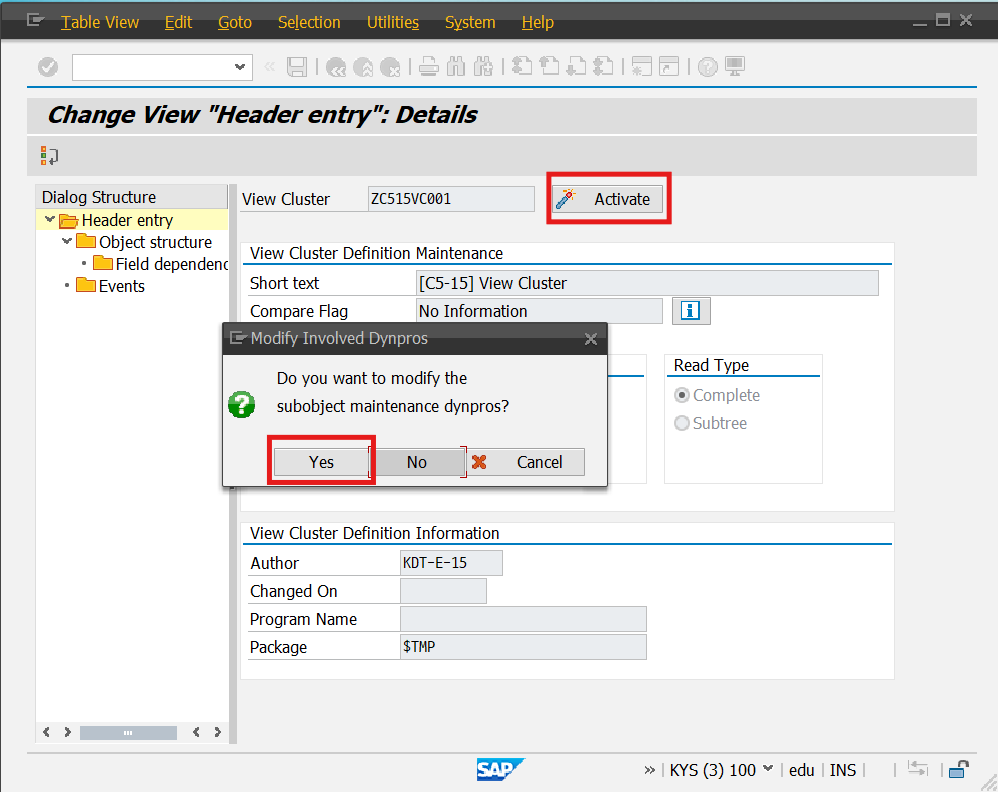Click the Enter checkmark icon in toolbar
The width and height of the screenshot is (998, 792).
point(48,67)
